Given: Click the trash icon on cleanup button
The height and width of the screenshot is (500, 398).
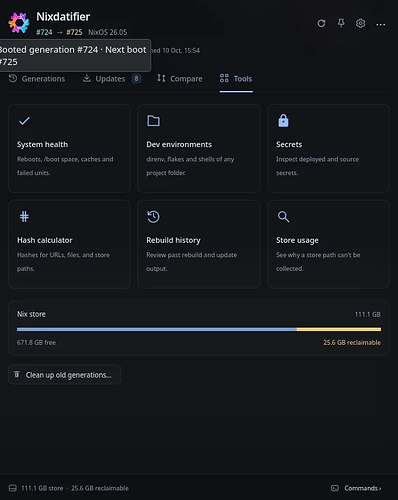Looking at the screenshot, I should pos(17,374).
